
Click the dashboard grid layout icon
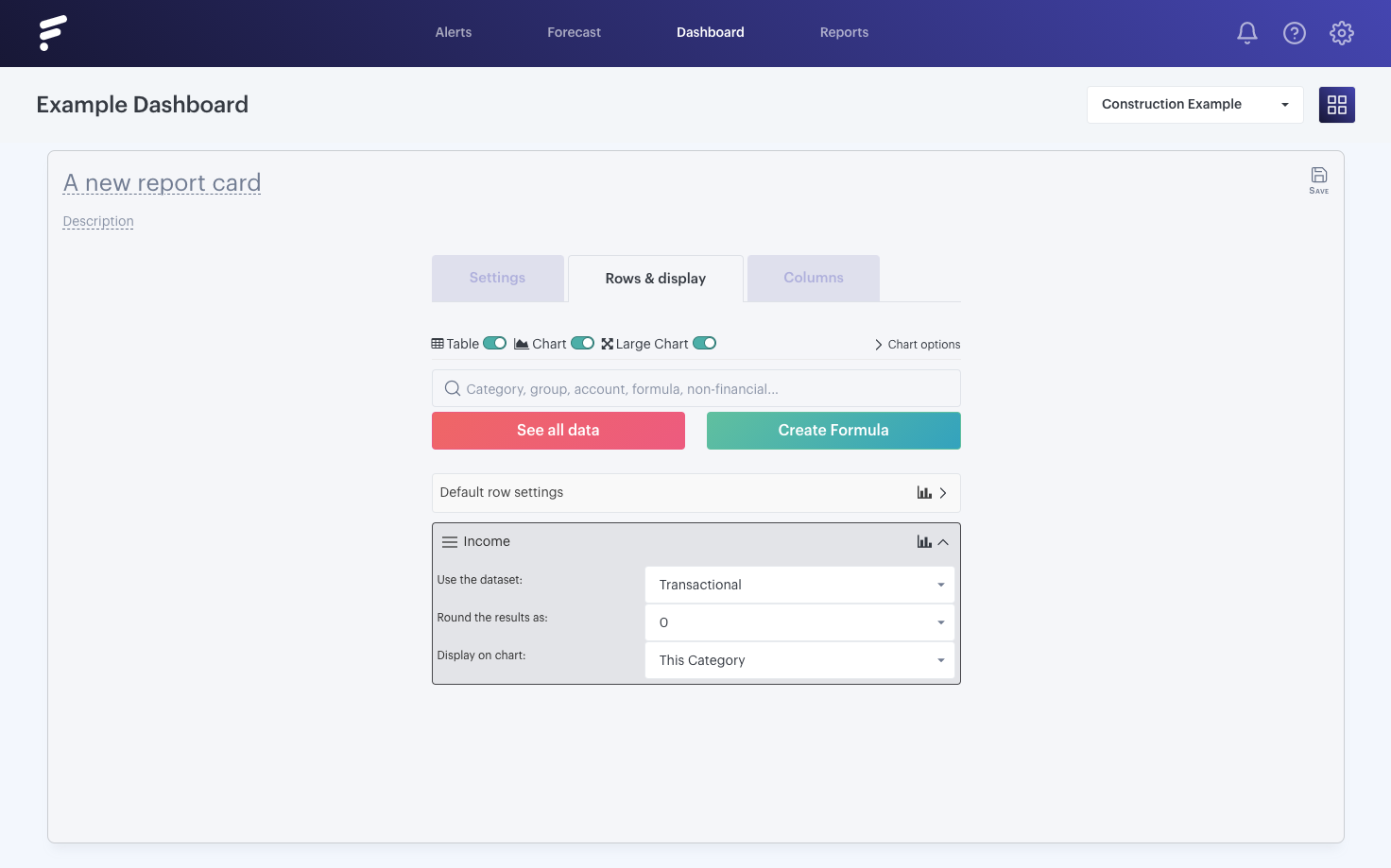tap(1337, 105)
